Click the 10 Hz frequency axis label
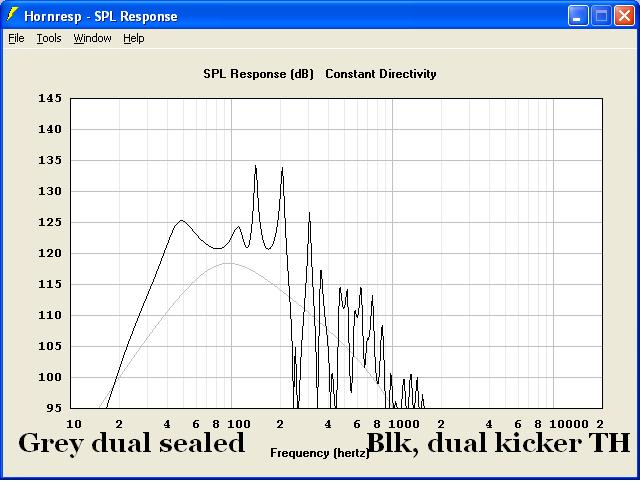640x500 pixels. click(73, 424)
